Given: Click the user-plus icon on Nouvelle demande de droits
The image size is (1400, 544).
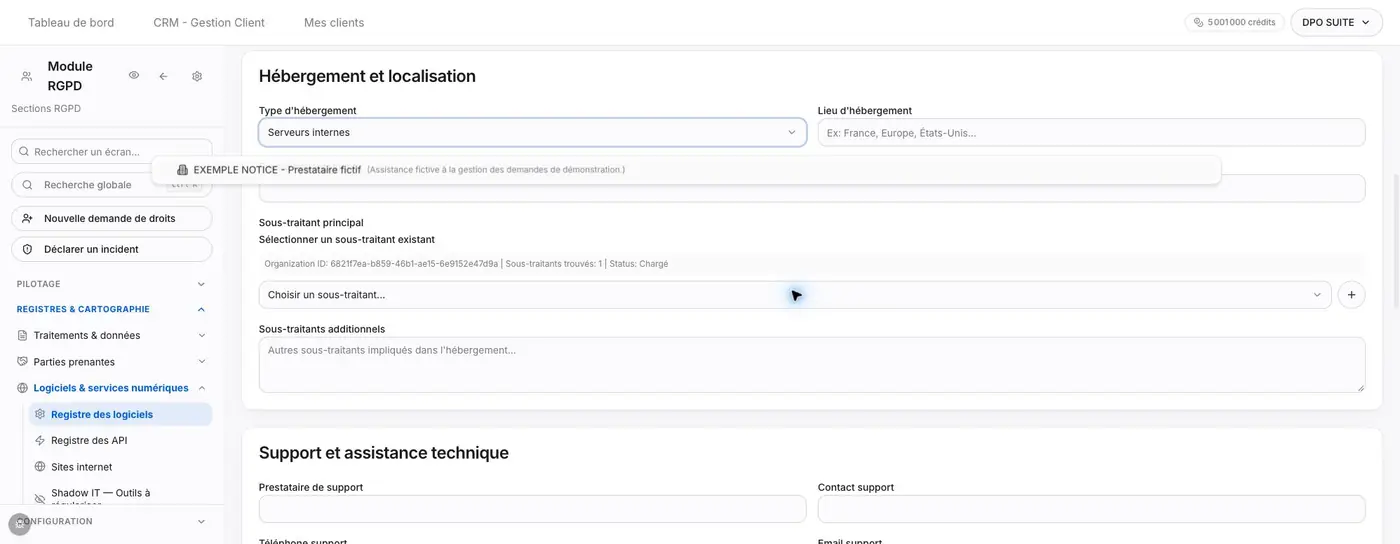Looking at the screenshot, I should (x=27, y=218).
